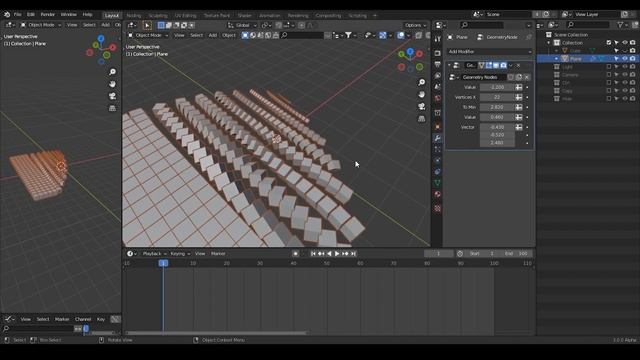640x360 pixels.
Task: Open the Output properties tab icon
Action: click(438, 64)
